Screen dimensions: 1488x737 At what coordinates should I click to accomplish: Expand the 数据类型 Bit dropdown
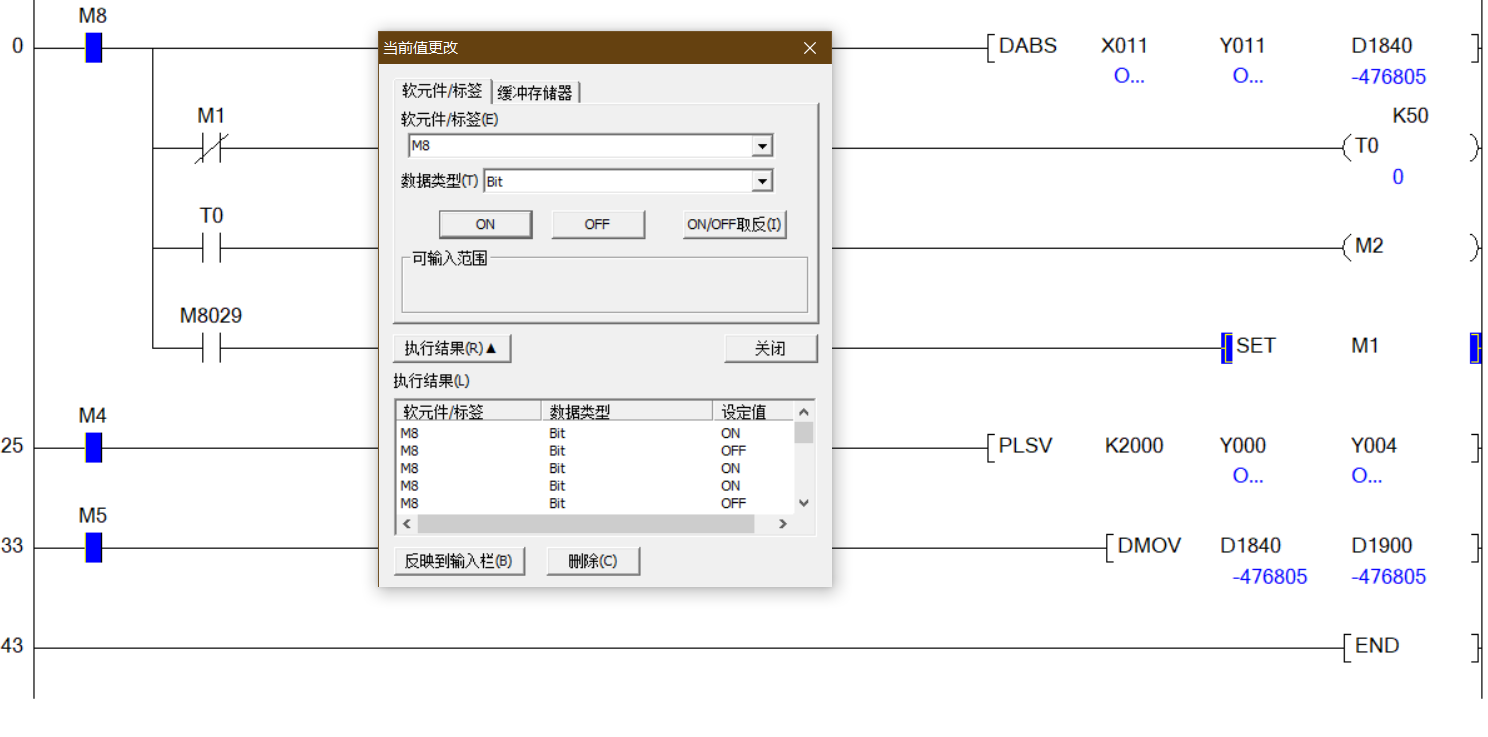tap(762, 181)
